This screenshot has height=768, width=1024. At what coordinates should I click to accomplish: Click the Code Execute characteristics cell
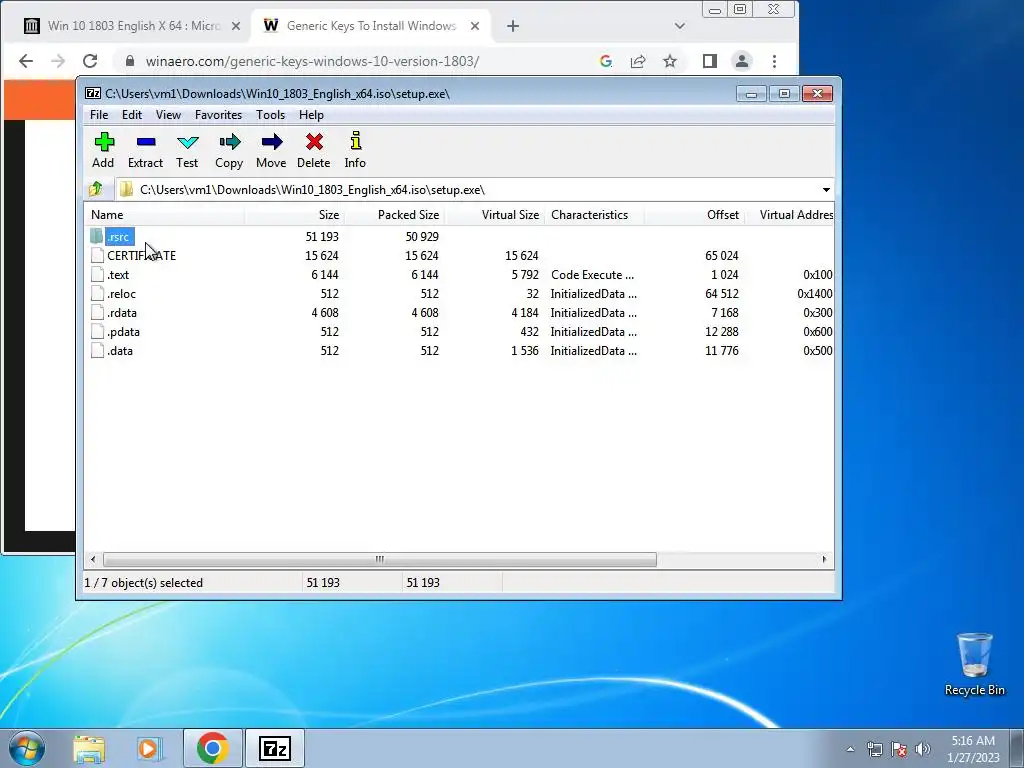[x=592, y=274]
